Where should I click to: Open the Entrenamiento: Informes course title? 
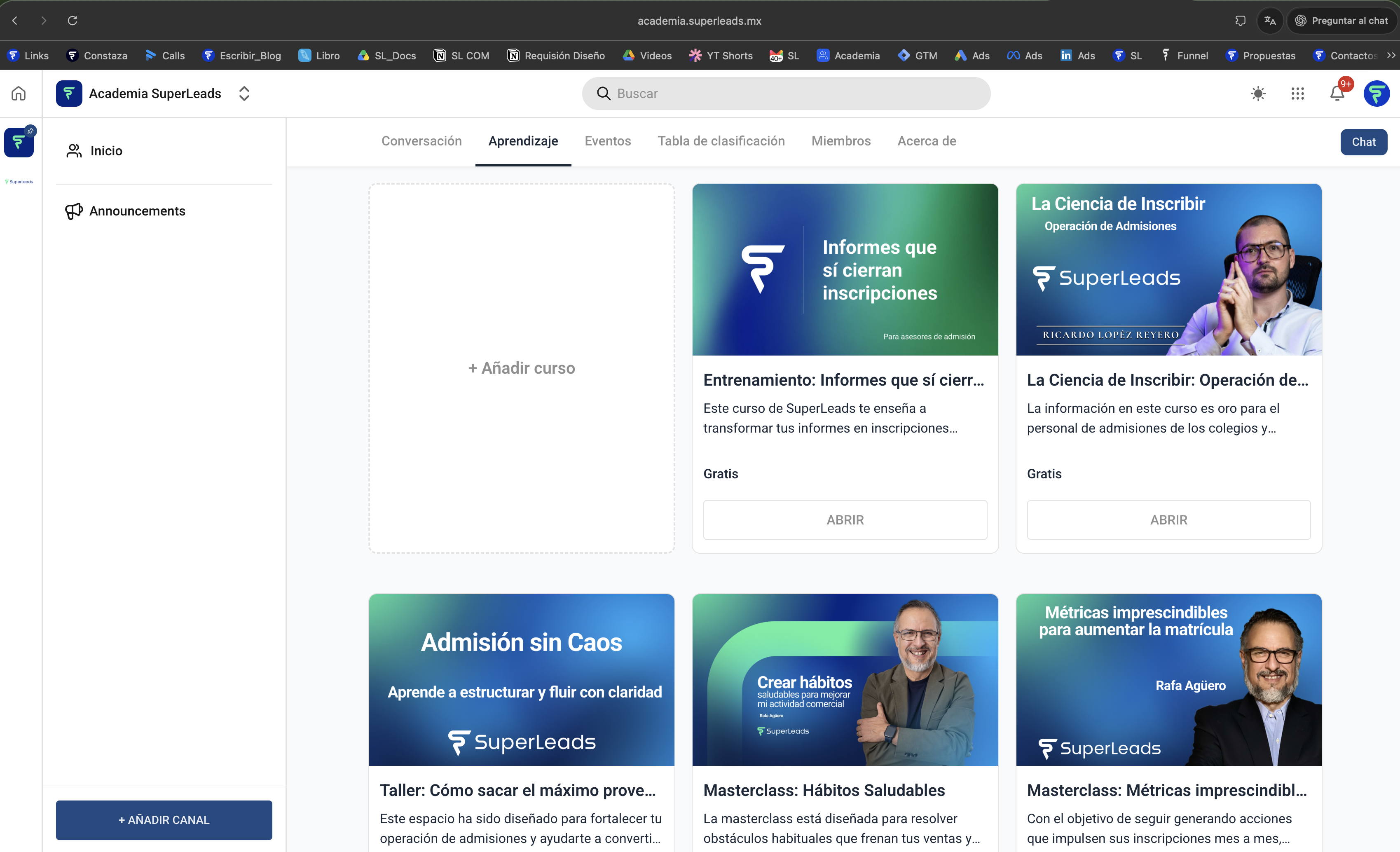click(x=844, y=380)
